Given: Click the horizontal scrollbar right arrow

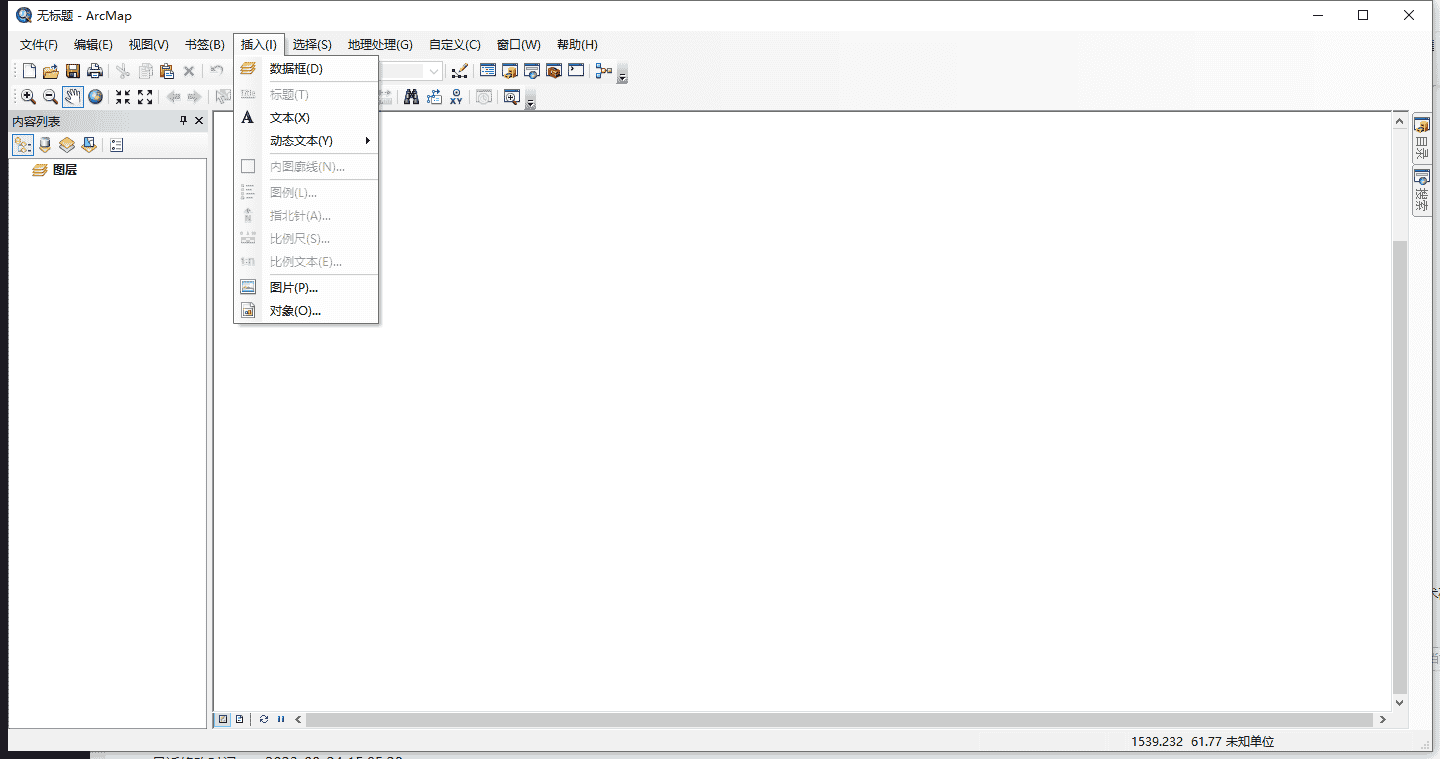Looking at the screenshot, I should (x=1383, y=719).
